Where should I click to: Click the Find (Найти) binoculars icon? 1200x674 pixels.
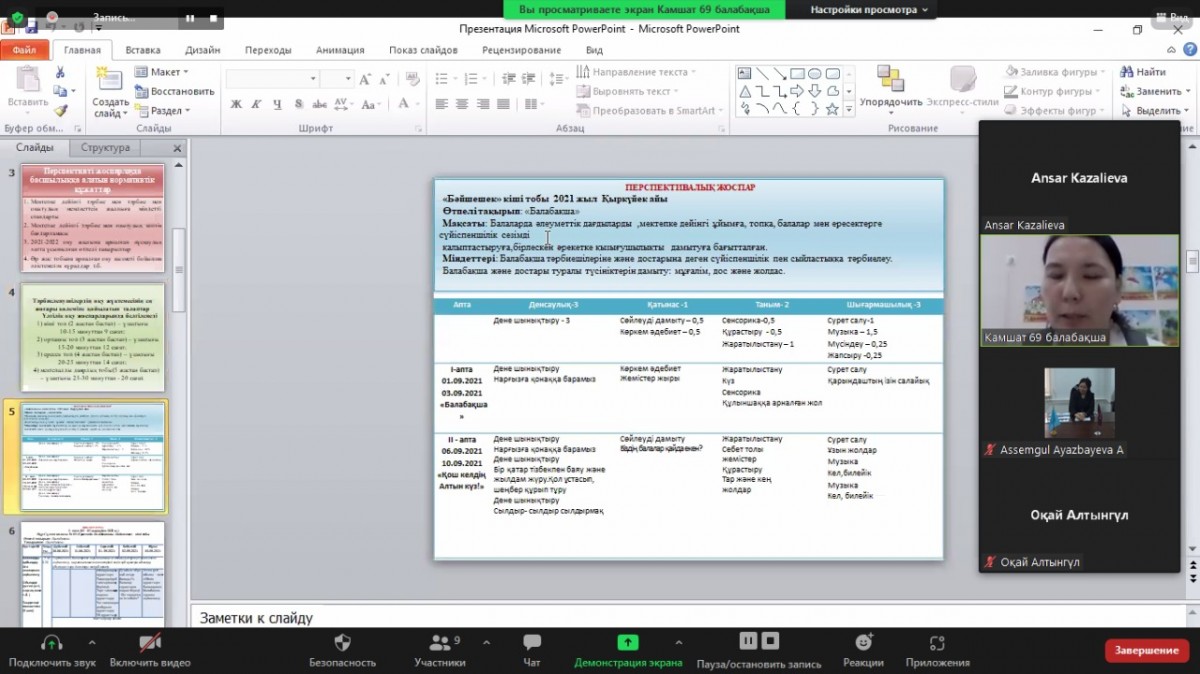tap(1128, 72)
